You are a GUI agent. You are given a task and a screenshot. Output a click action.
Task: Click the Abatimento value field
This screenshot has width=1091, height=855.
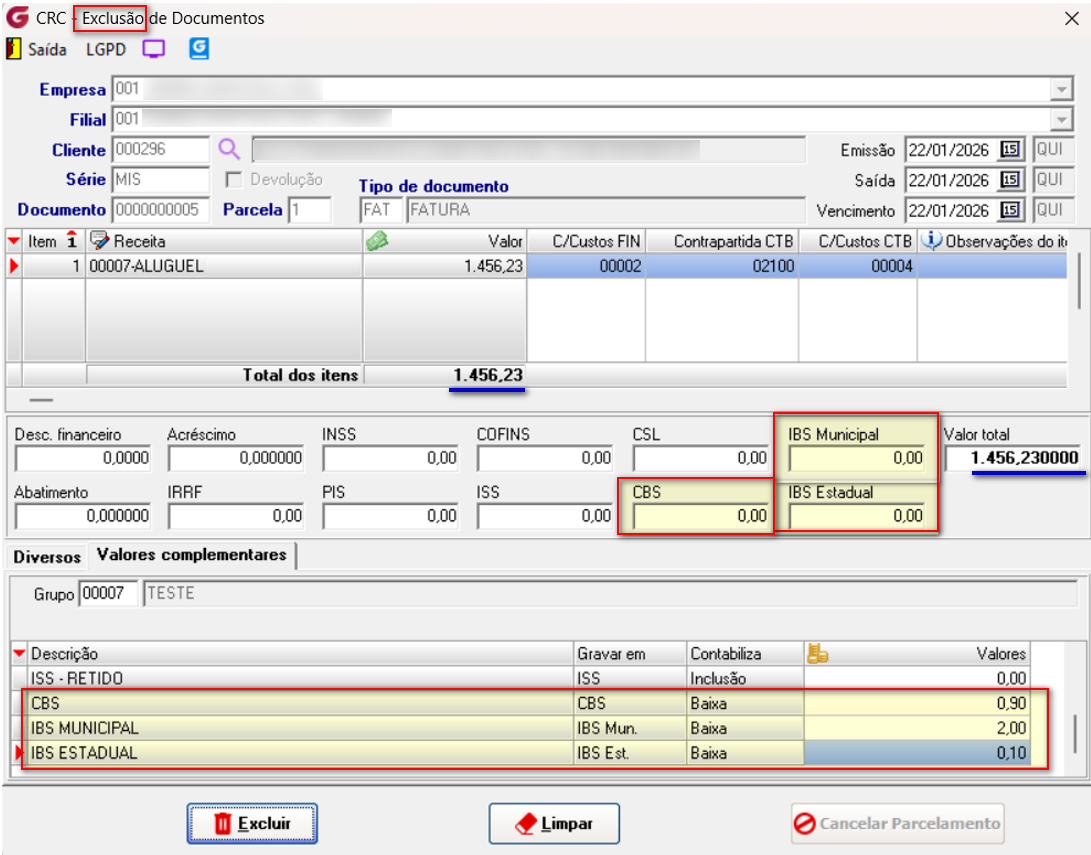pyautogui.click(x=83, y=516)
